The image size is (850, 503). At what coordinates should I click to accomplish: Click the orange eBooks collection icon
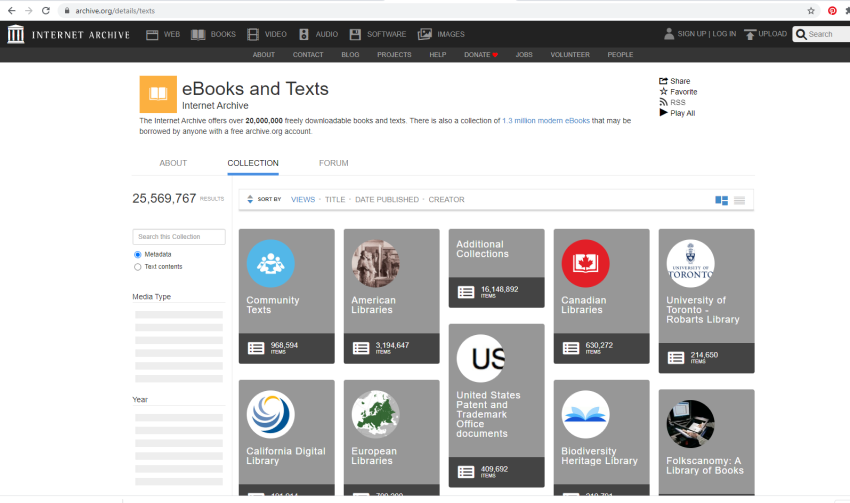click(158, 94)
